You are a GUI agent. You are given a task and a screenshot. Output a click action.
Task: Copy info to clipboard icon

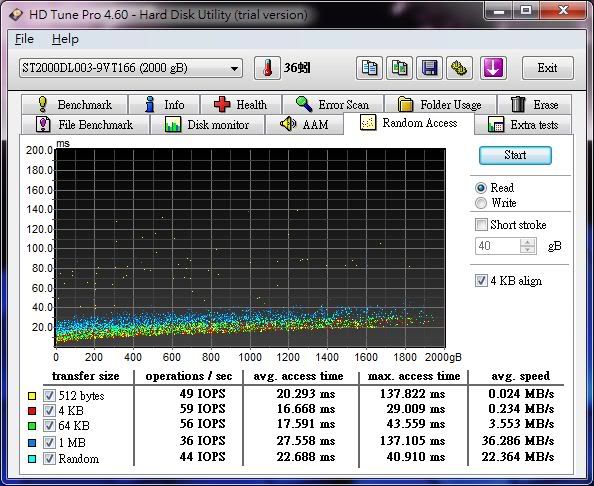[x=369, y=68]
